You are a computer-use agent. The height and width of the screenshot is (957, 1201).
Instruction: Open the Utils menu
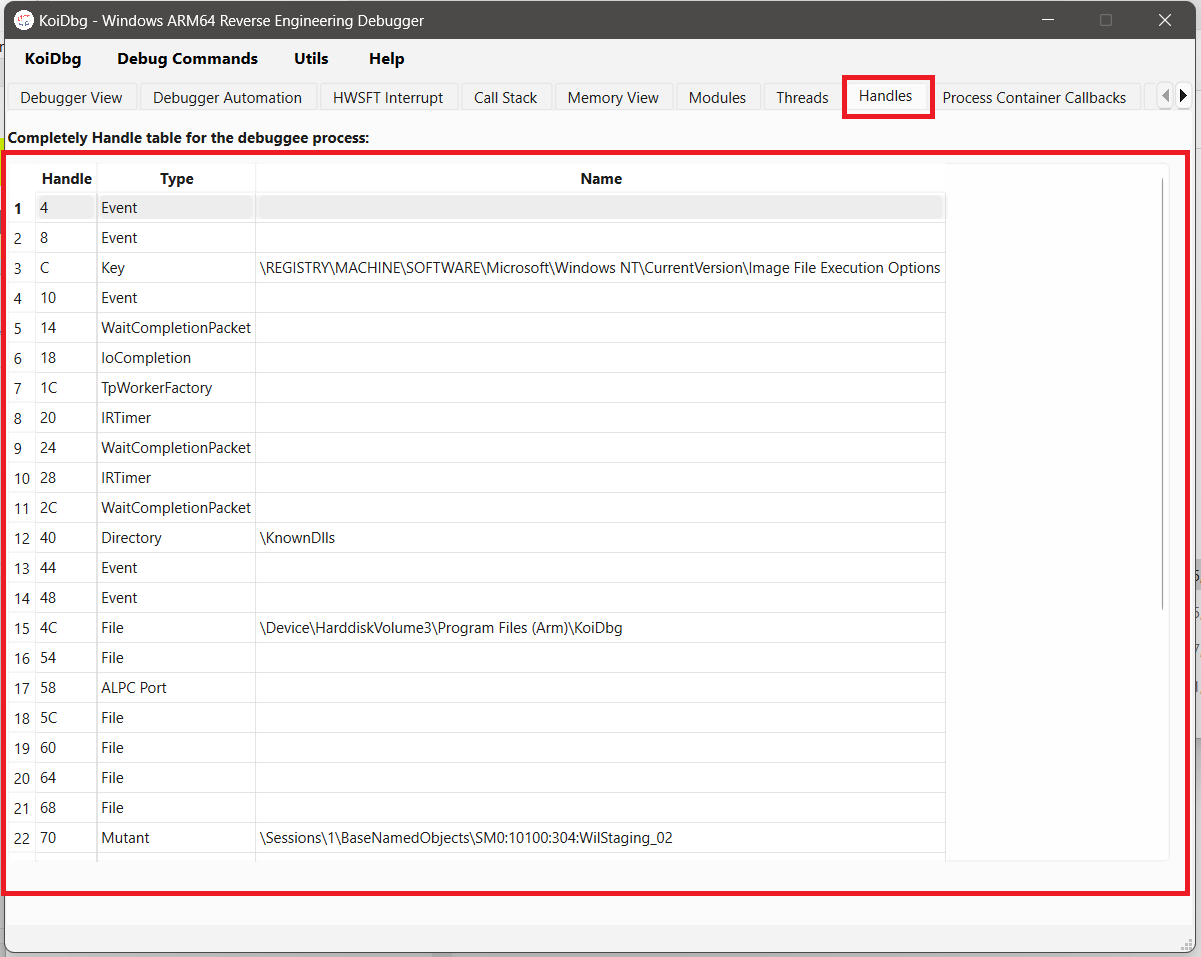tap(311, 59)
